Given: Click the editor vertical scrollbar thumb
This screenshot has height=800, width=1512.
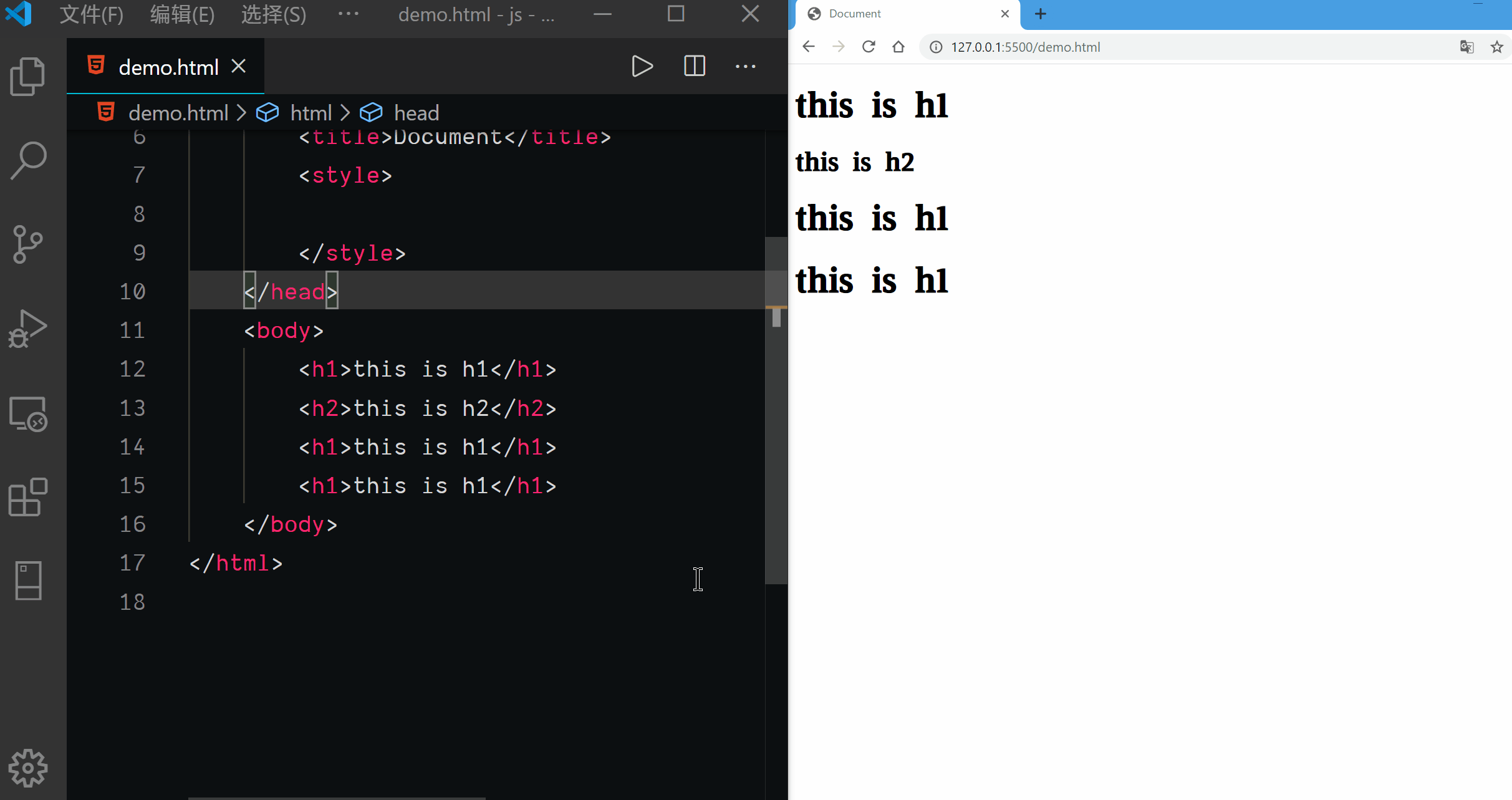Looking at the screenshot, I should coord(776,412).
